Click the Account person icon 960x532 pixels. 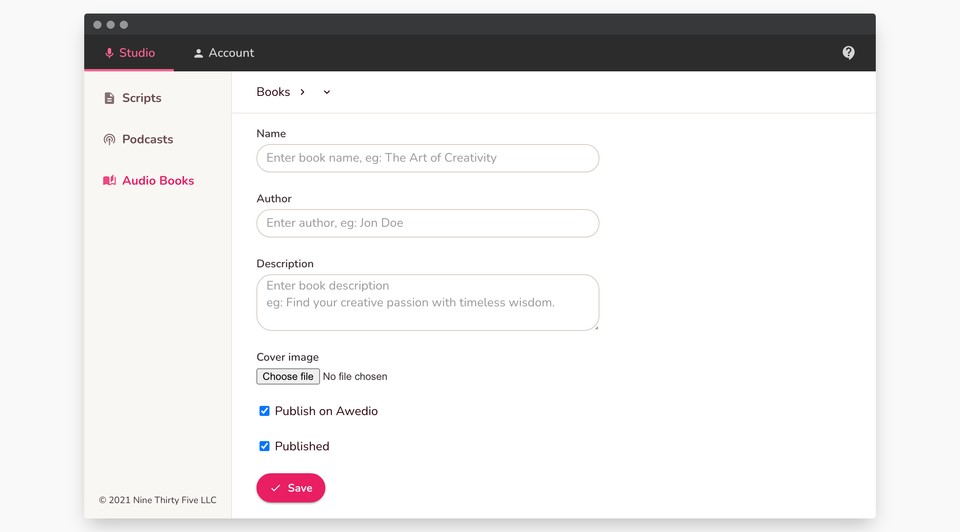[198, 53]
